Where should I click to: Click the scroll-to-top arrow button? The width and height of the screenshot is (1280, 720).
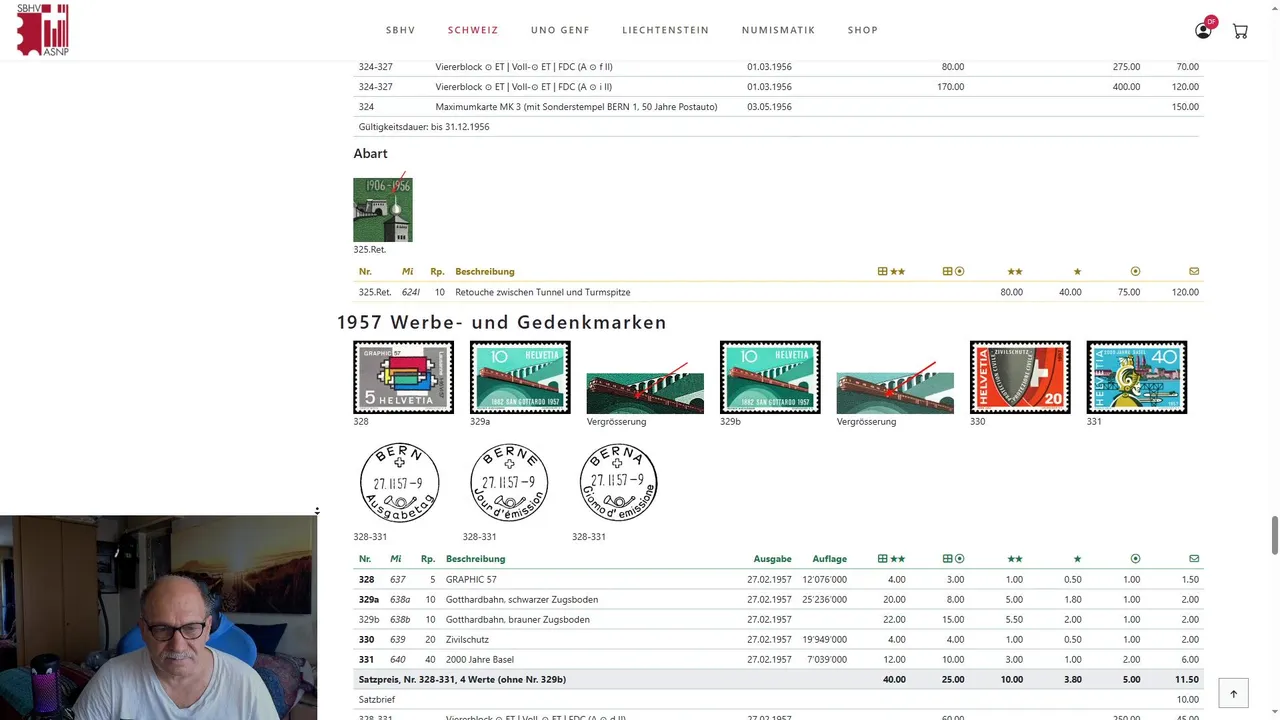pos(1233,693)
